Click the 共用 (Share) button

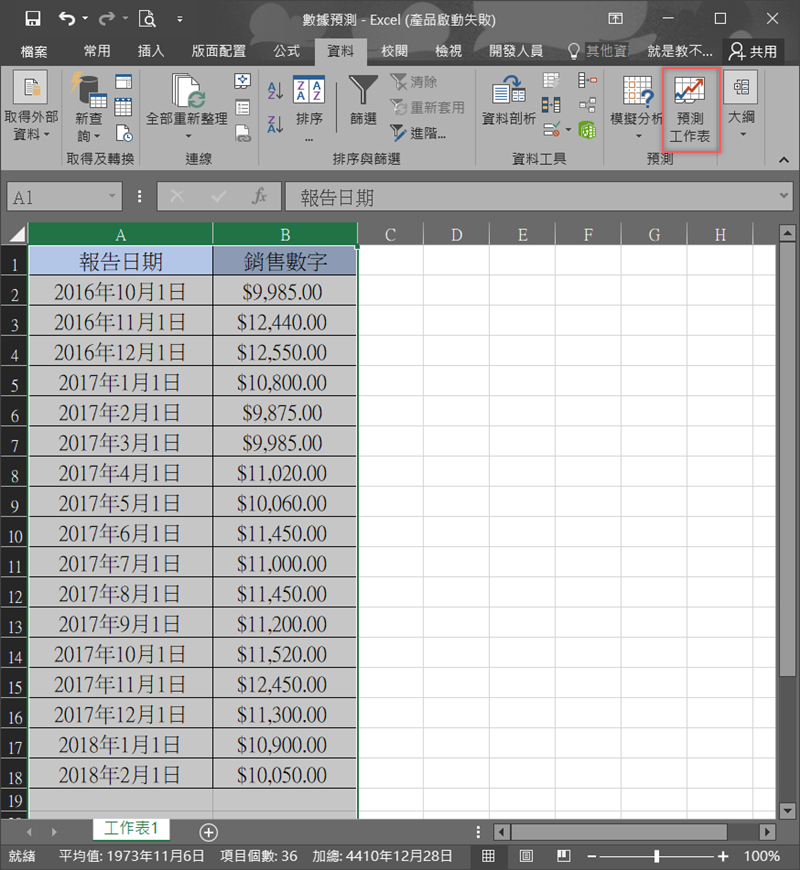(753, 51)
